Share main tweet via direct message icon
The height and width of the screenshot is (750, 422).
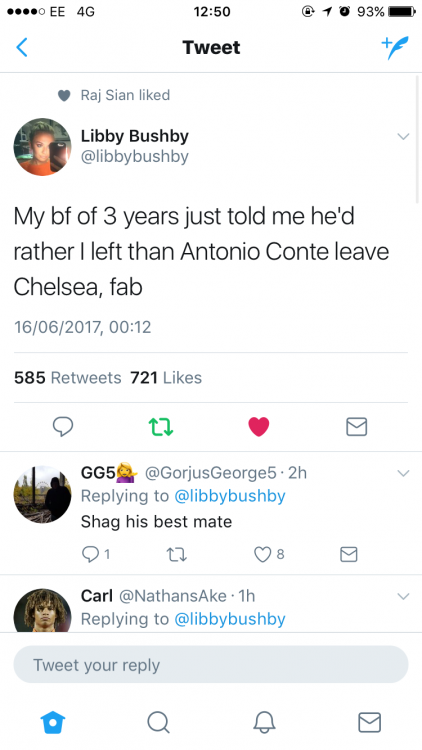(356, 427)
